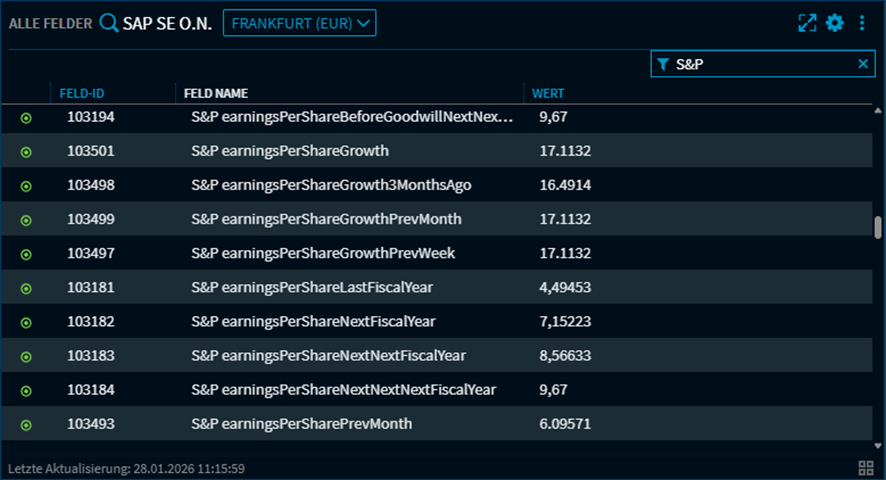Sort by the FELD-ID column header
Viewport: 886px width, 480px height.
click(82, 93)
